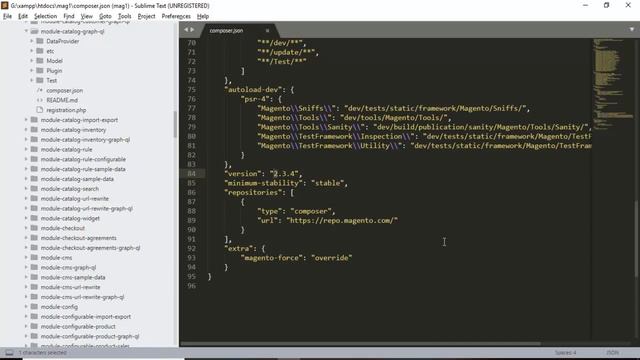The height and width of the screenshot is (360, 640).
Task: Expand the module-cms folder
Action: [x=26, y=258]
